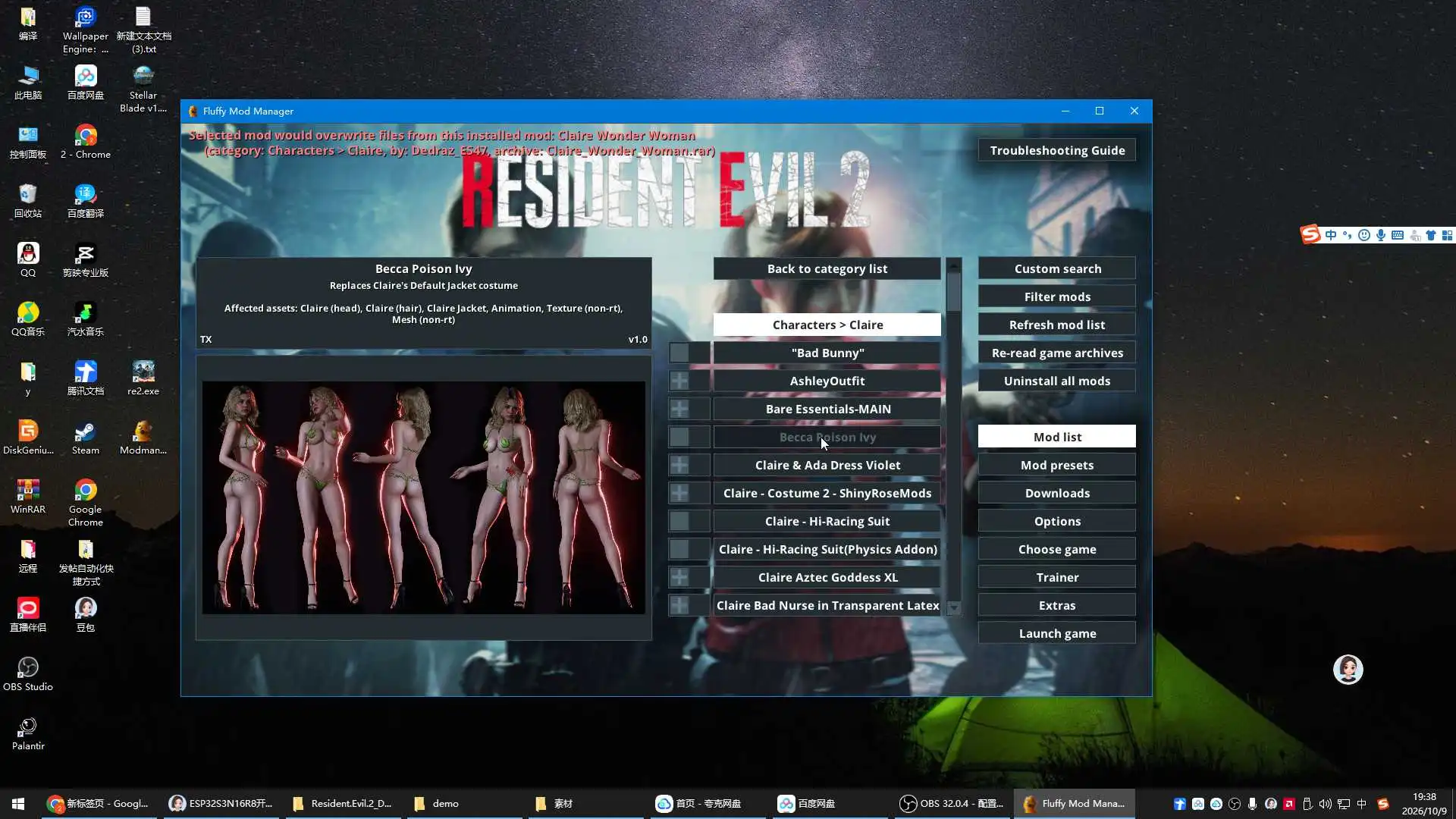The image size is (1456, 819).
Task: Open the Steam desktop icon
Action: pyautogui.click(x=86, y=438)
